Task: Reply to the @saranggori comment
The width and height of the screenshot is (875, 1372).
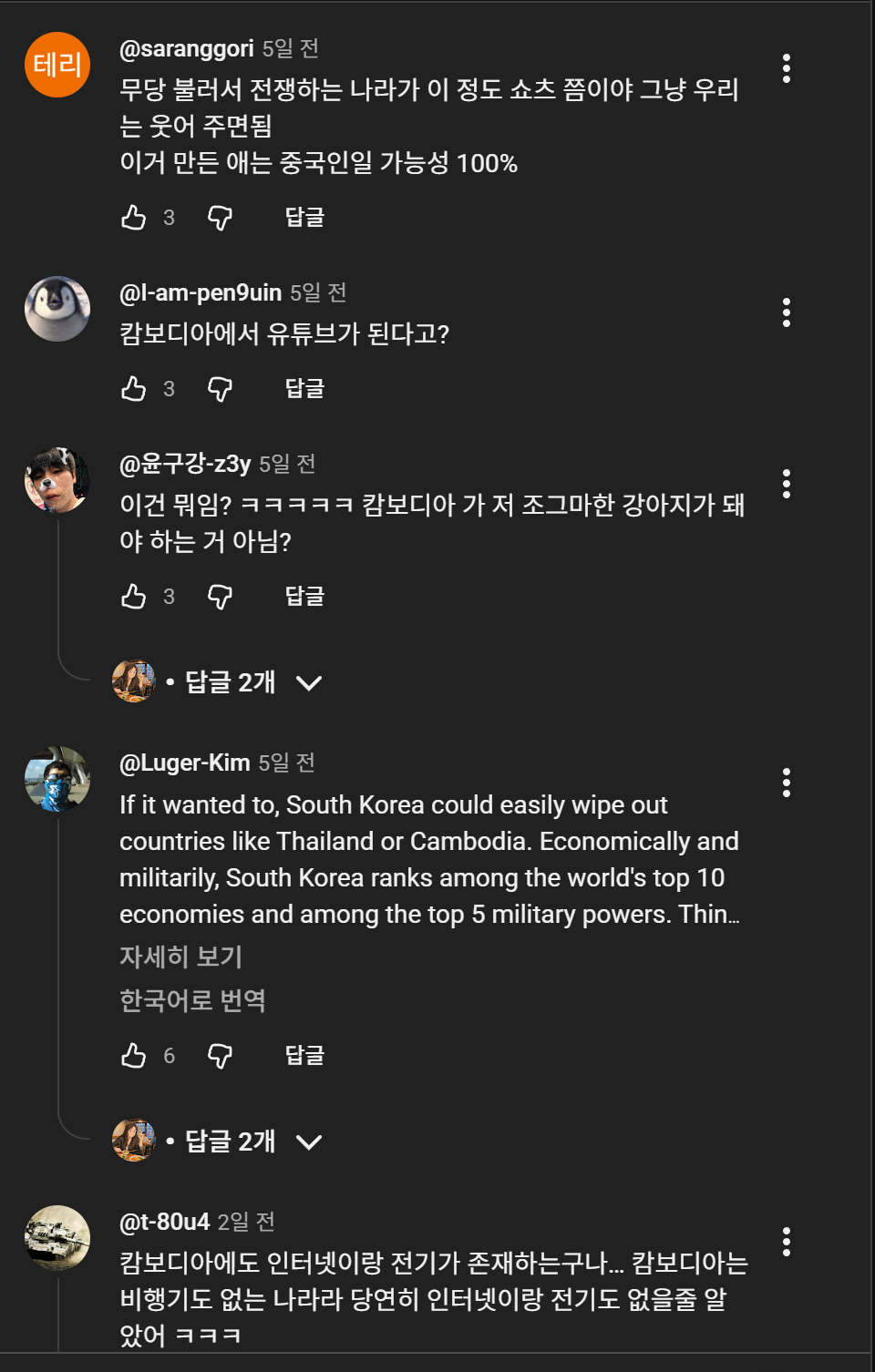Action: click(304, 218)
